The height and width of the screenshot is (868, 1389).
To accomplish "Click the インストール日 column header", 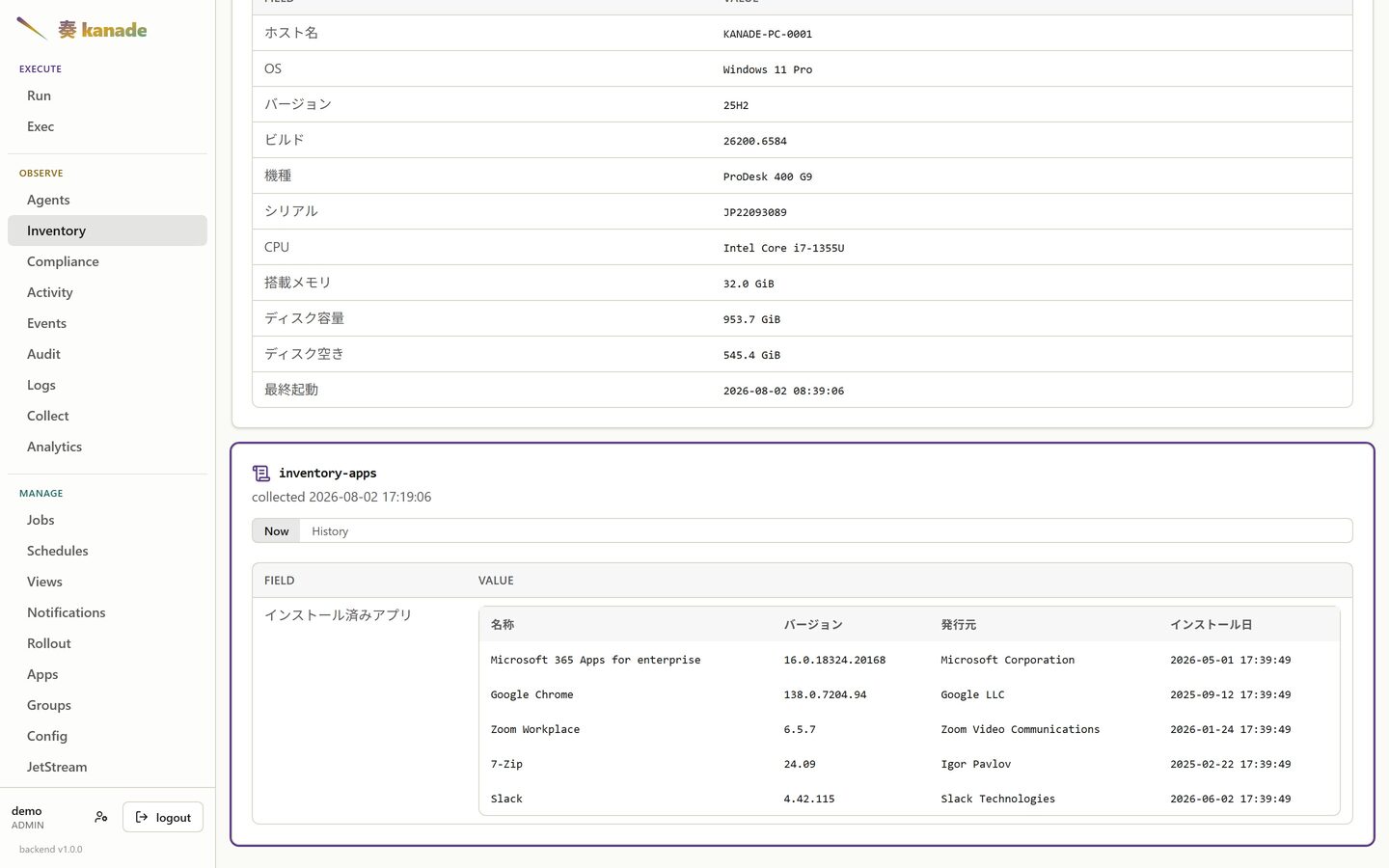I will tap(1212, 625).
